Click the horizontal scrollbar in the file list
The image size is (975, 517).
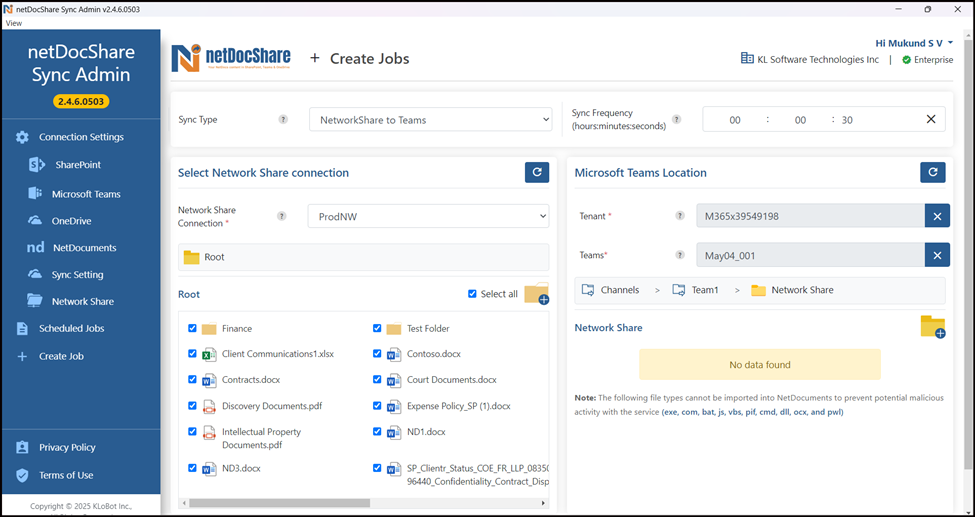[280, 503]
